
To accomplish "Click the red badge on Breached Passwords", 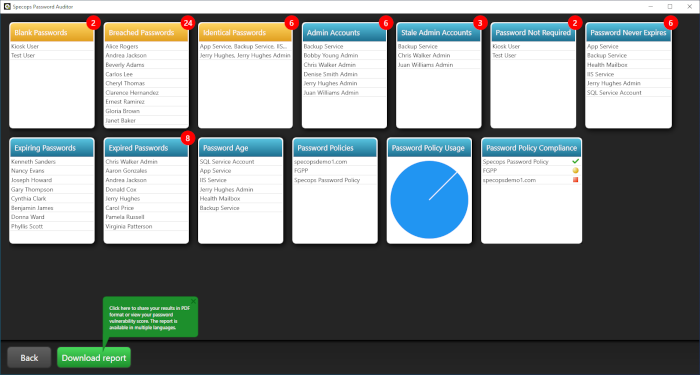I will pyautogui.click(x=188, y=23).
